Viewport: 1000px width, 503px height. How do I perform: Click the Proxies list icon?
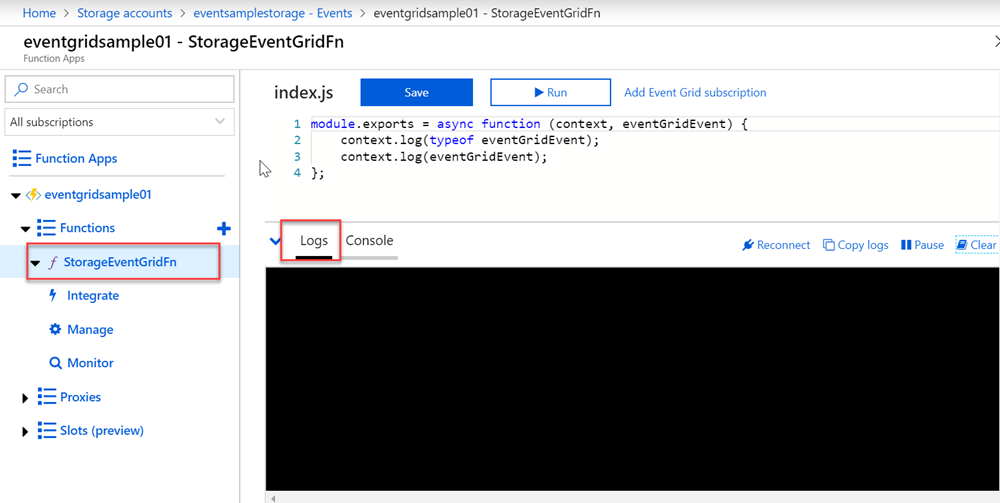[x=47, y=397]
